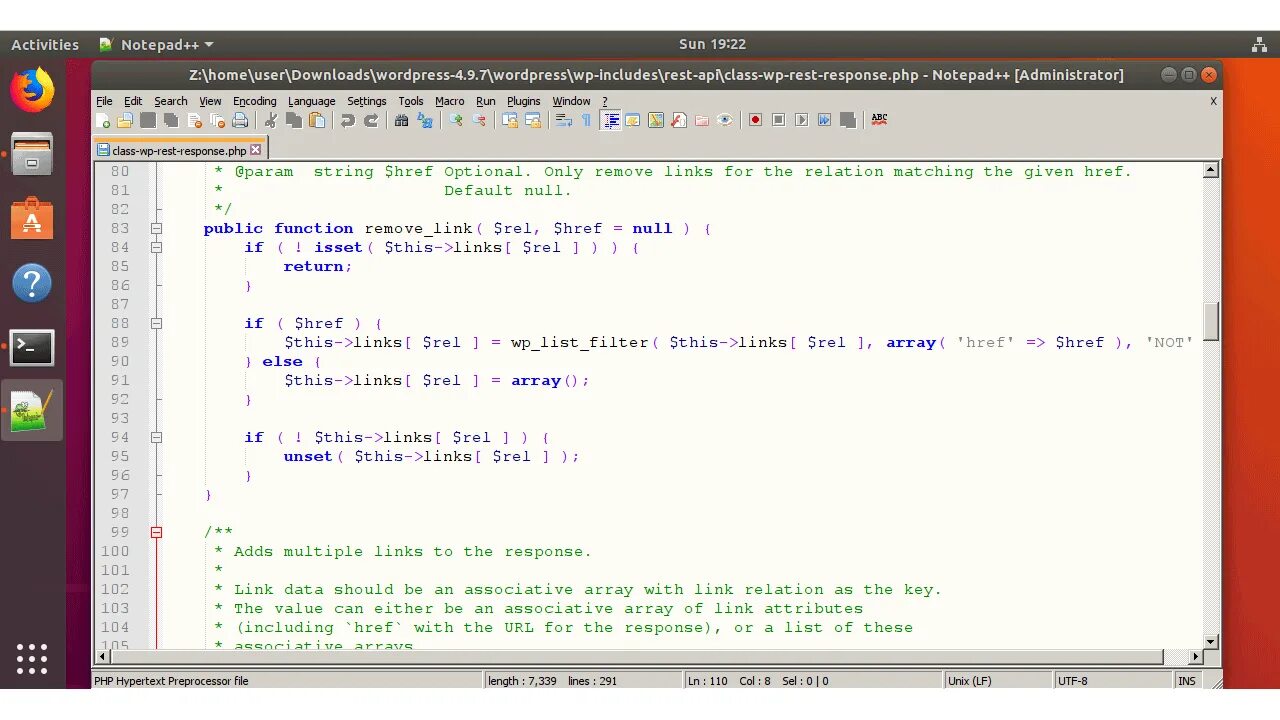Open the Language menu
This screenshot has width=1280, height=720.
(x=311, y=101)
